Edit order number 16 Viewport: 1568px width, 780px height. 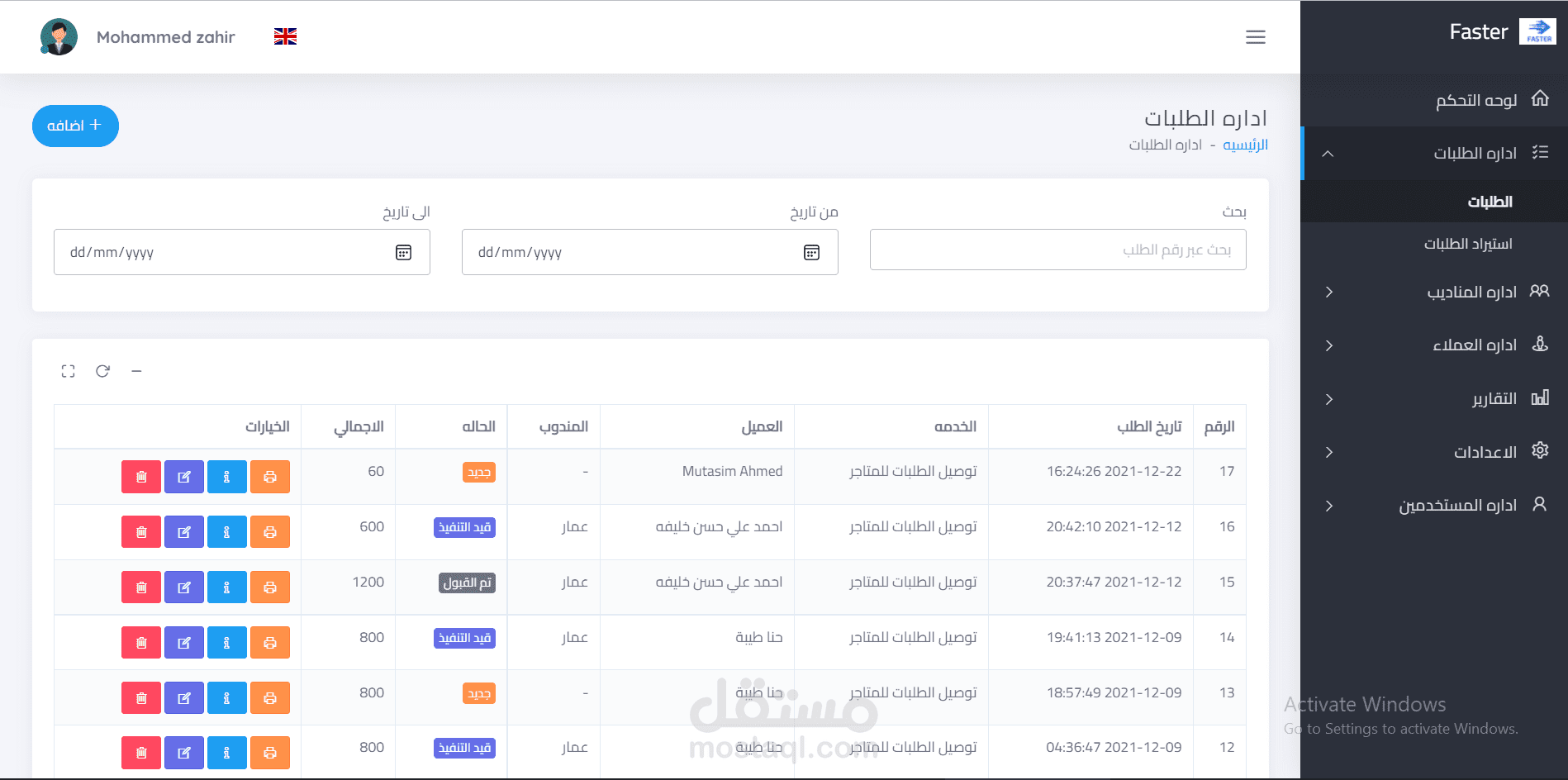184,532
